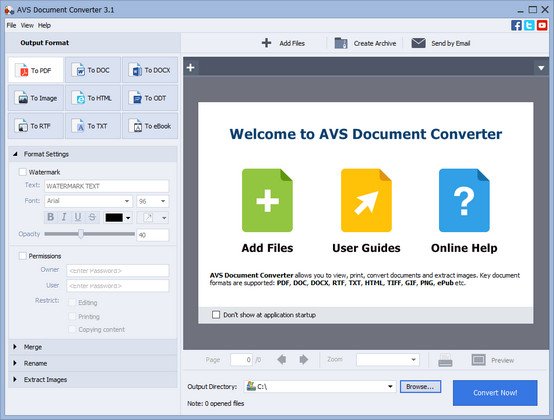Click the Page number field

pyautogui.click(x=241, y=360)
